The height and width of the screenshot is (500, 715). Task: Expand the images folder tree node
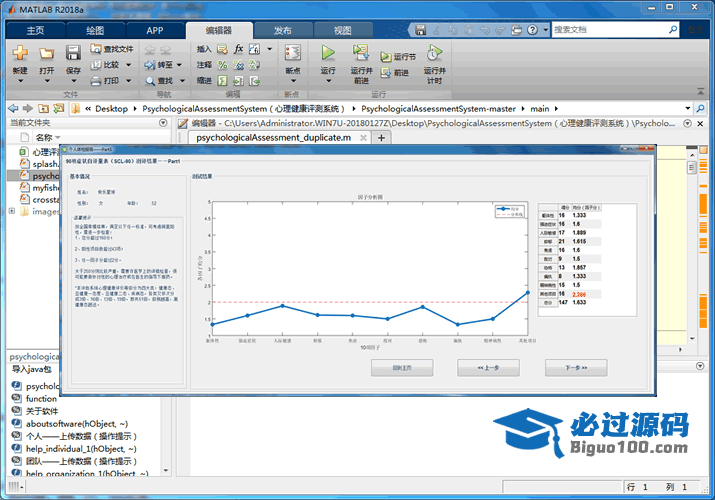(x=12, y=211)
